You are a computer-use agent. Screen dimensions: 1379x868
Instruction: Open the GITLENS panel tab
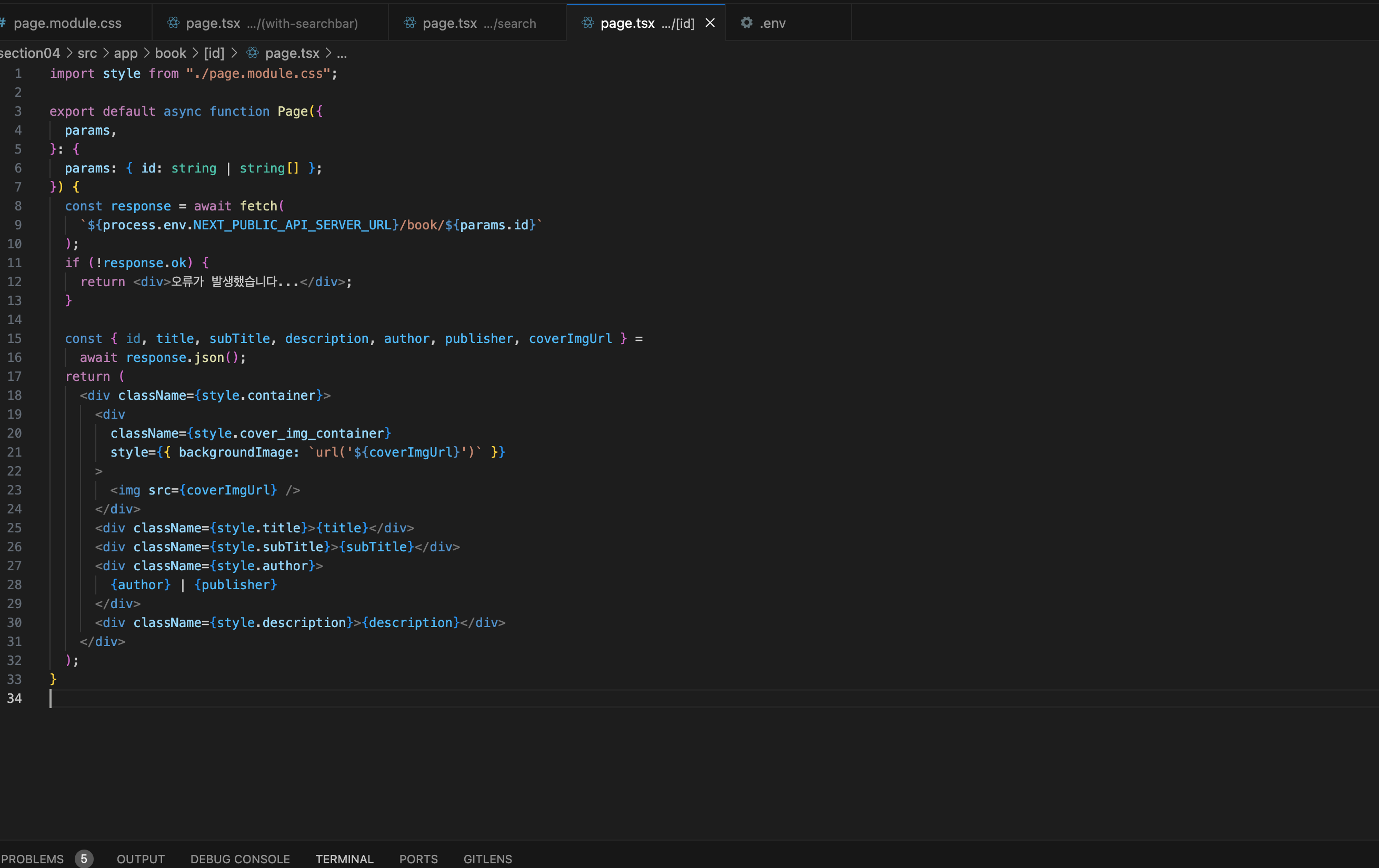click(x=488, y=859)
